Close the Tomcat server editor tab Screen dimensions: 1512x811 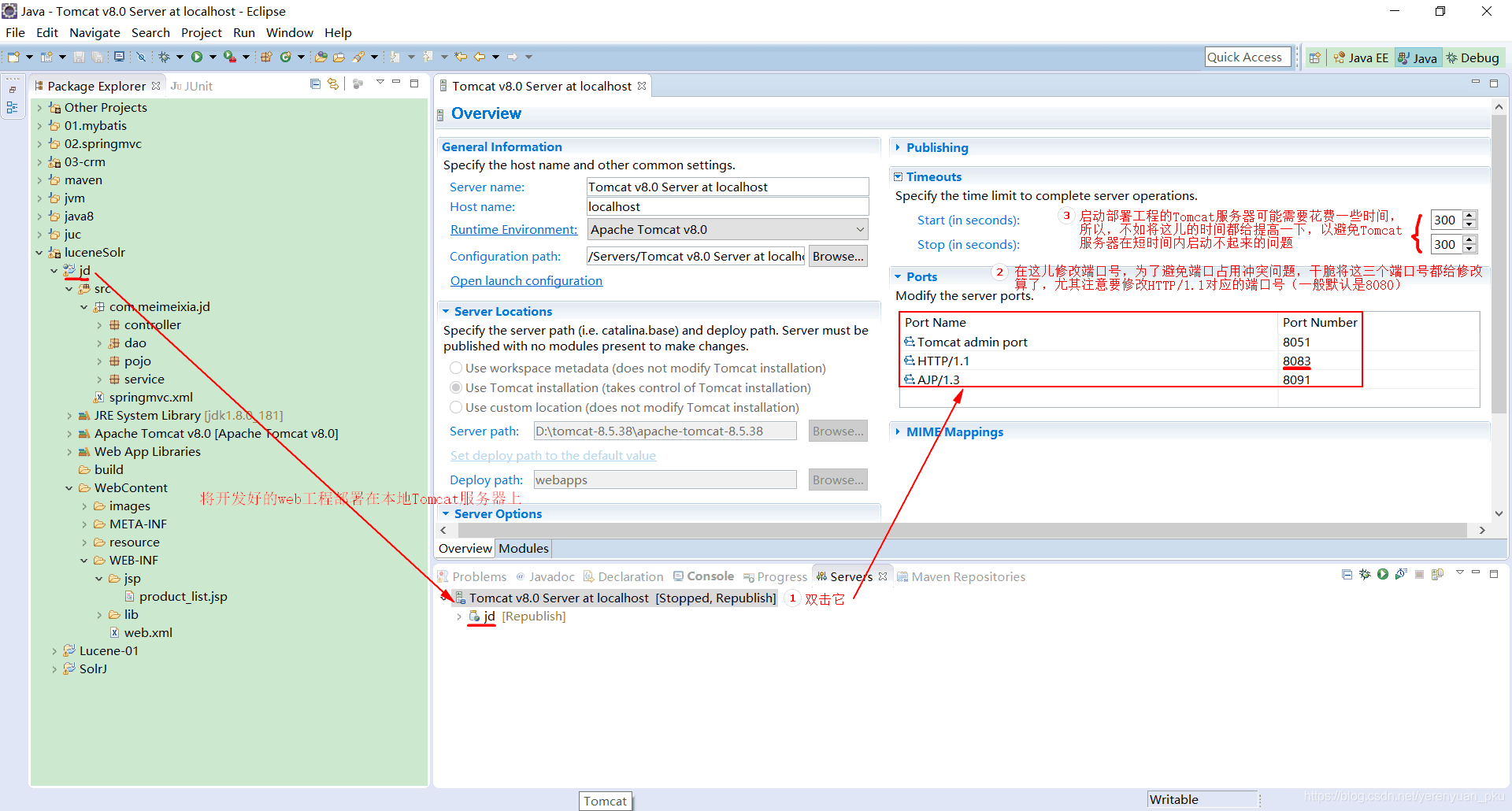[642, 86]
